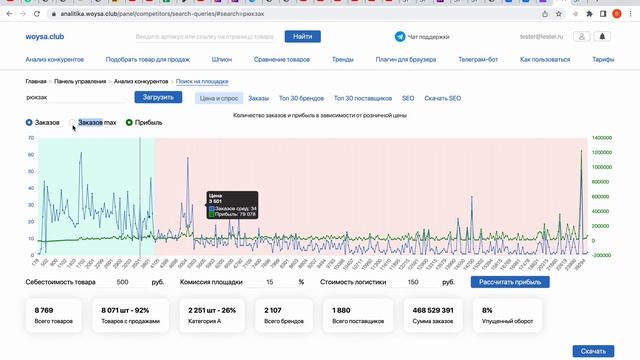Open the browser side panel icon

pos(603,14)
